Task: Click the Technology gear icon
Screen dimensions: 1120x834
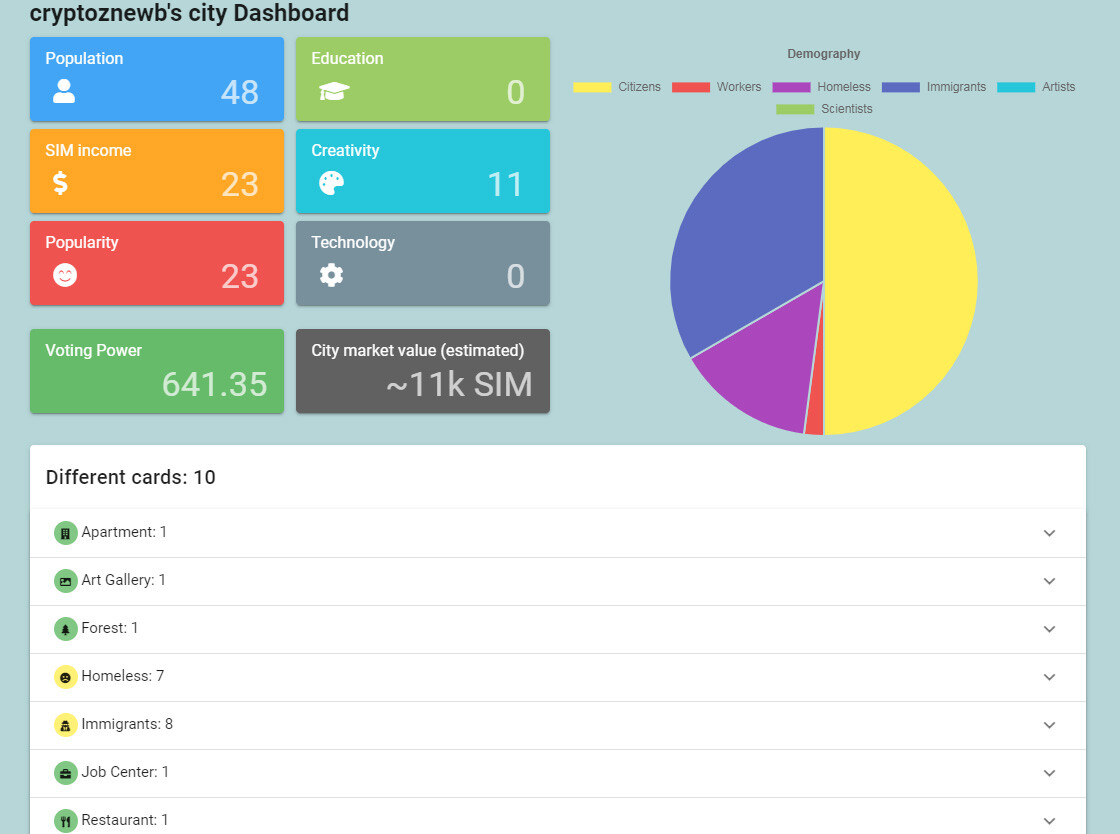Action: click(x=331, y=275)
